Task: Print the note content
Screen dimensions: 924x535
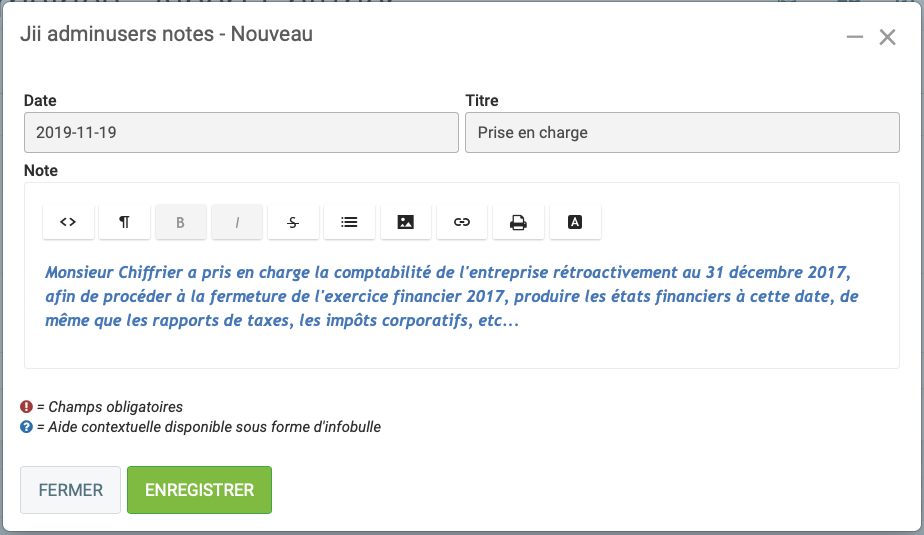Action: 518,222
